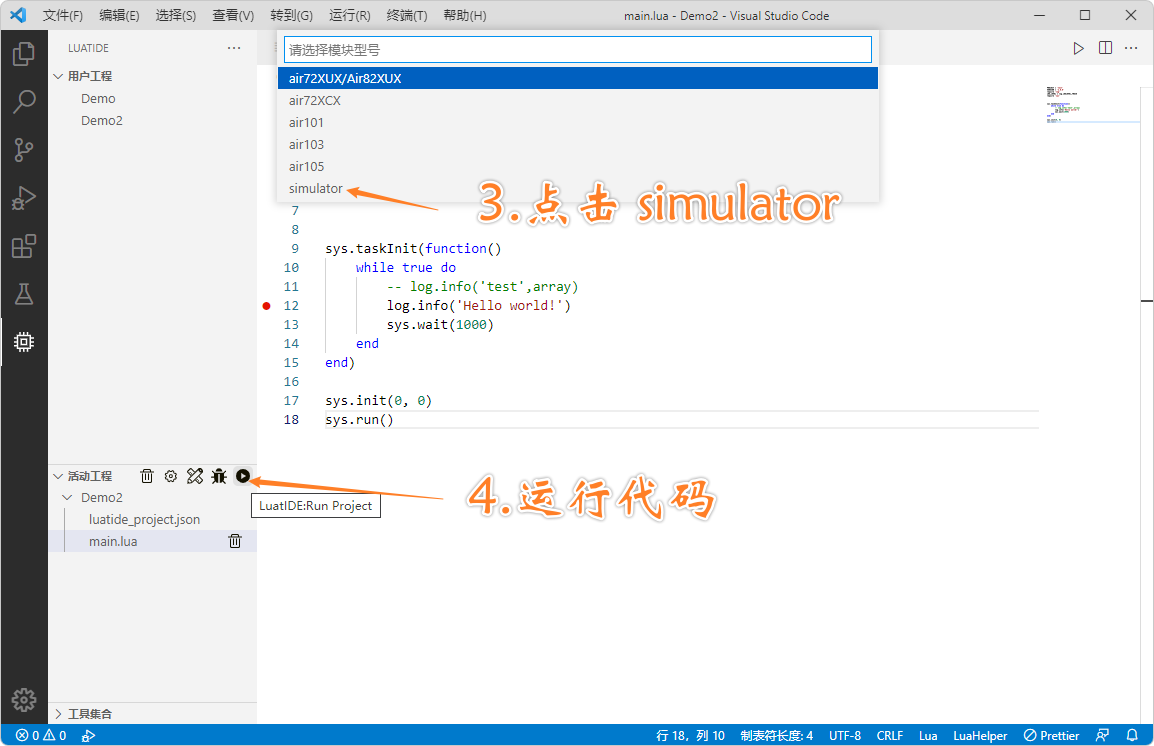Viewport: 1154px width, 746px height.
Task: Open Demo in user projects
Action: [x=98, y=99]
